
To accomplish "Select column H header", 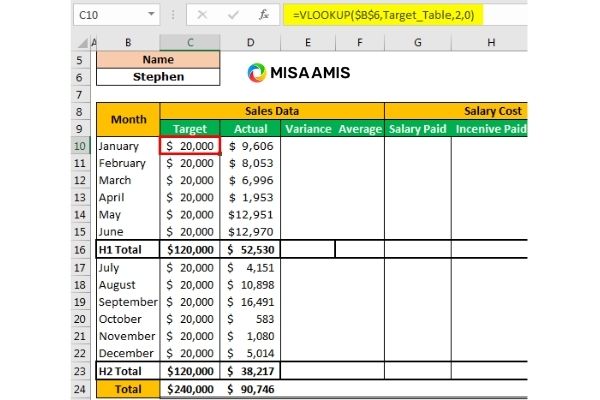I will point(489,42).
